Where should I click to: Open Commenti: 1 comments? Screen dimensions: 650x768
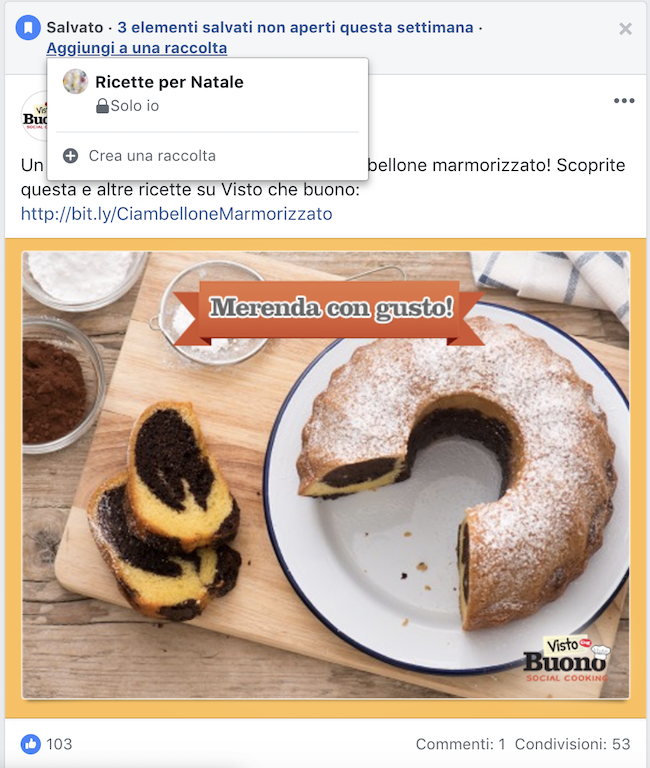click(460, 744)
